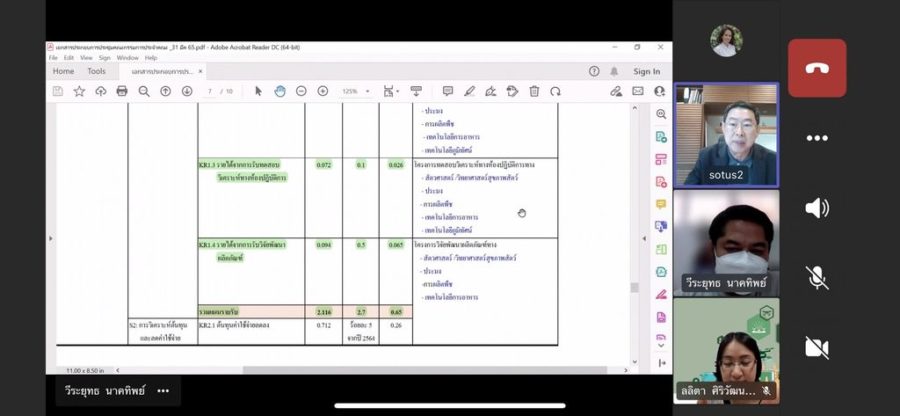Image resolution: width=900 pixels, height=416 pixels.
Task: End the call with red hang-up button
Action: 817,68
